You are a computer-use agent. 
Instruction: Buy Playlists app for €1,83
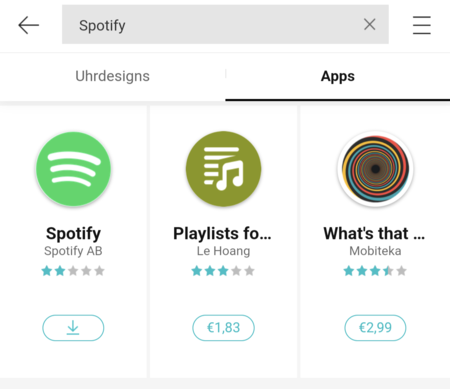(x=223, y=328)
